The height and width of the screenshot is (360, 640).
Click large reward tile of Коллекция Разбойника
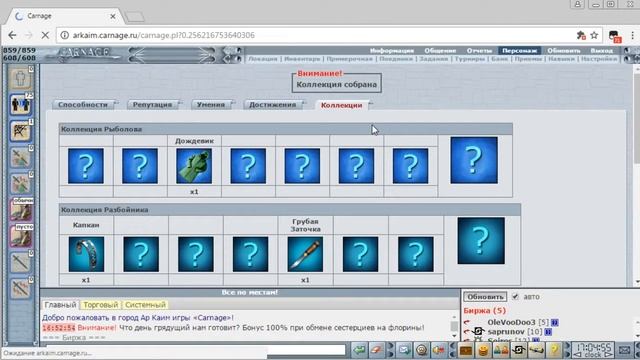[481, 240]
